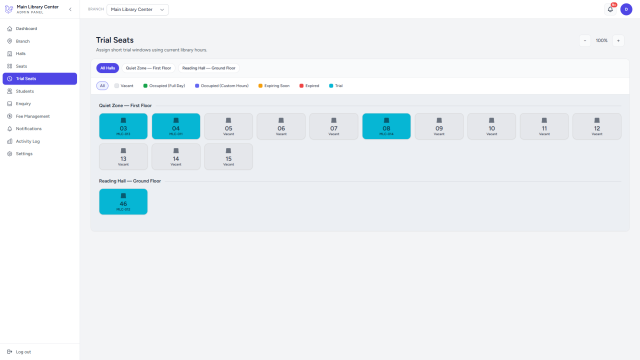Click the Main Library Center logo
640x360 pixels.
pos(9,9)
